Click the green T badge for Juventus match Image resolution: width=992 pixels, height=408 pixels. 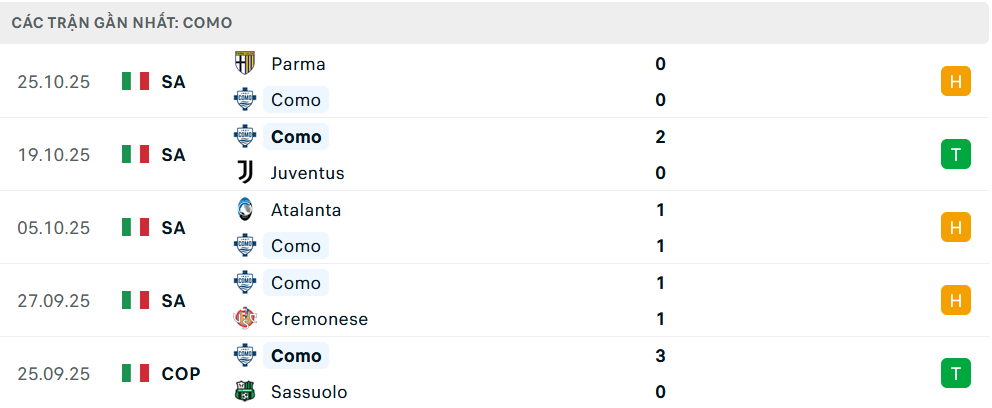click(x=955, y=154)
